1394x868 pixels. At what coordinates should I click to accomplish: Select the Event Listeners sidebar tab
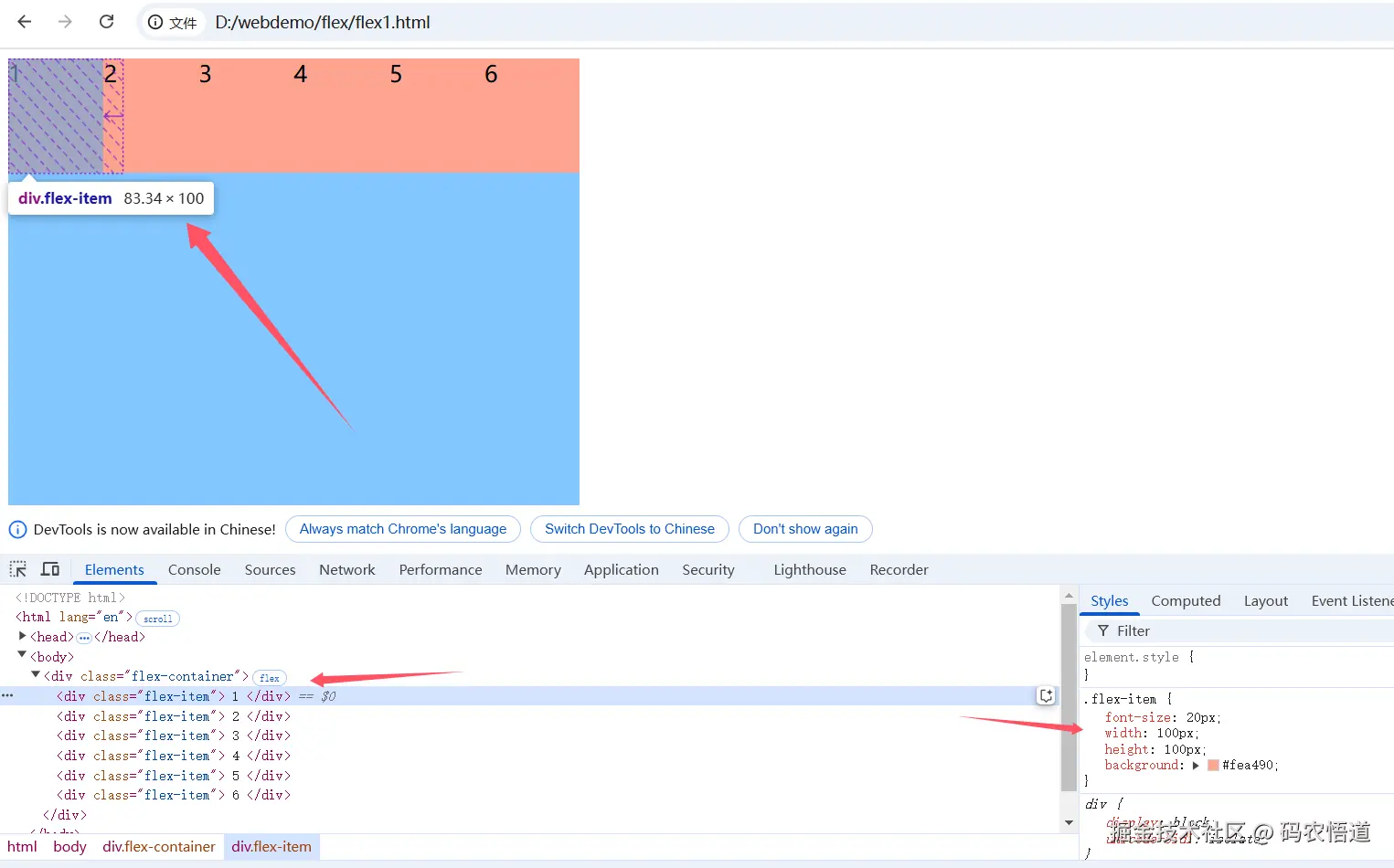pos(1351,600)
